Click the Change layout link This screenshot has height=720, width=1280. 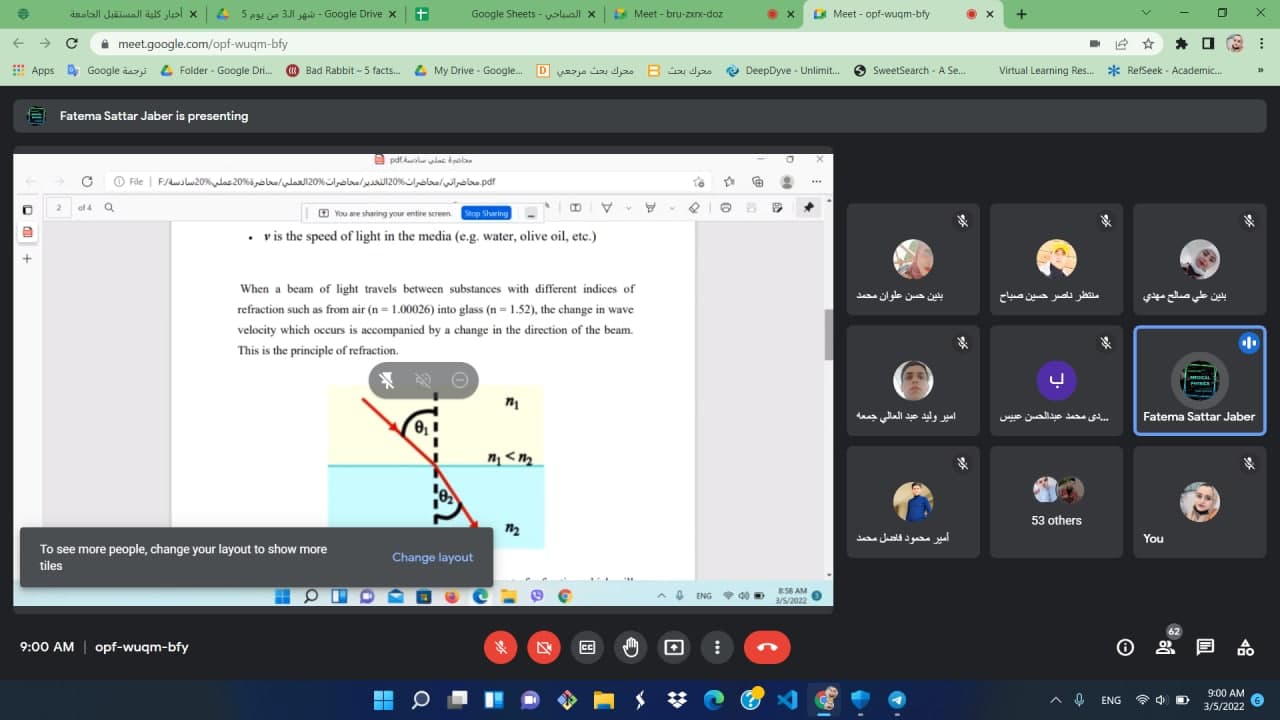(432, 557)
